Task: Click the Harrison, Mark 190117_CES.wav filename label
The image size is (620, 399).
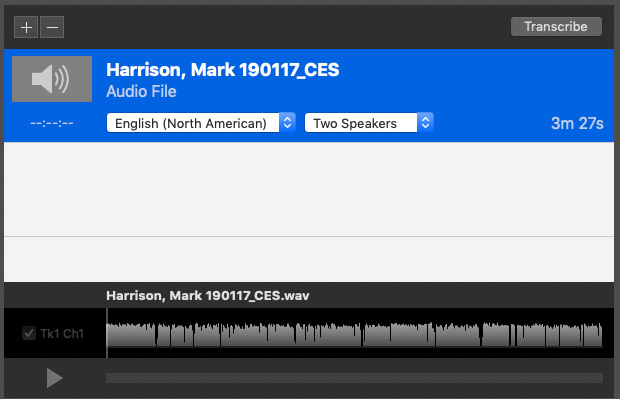Action: (x=208, y=296)
